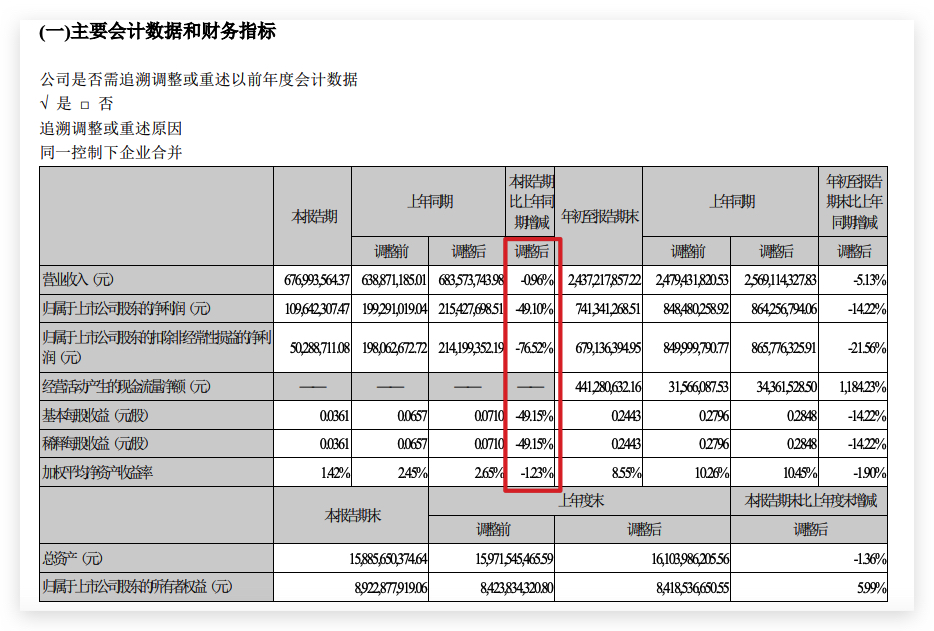The width and height of the screenshot is (934, 631).
Task: Click the 10.26% cell
Action: 712,473
